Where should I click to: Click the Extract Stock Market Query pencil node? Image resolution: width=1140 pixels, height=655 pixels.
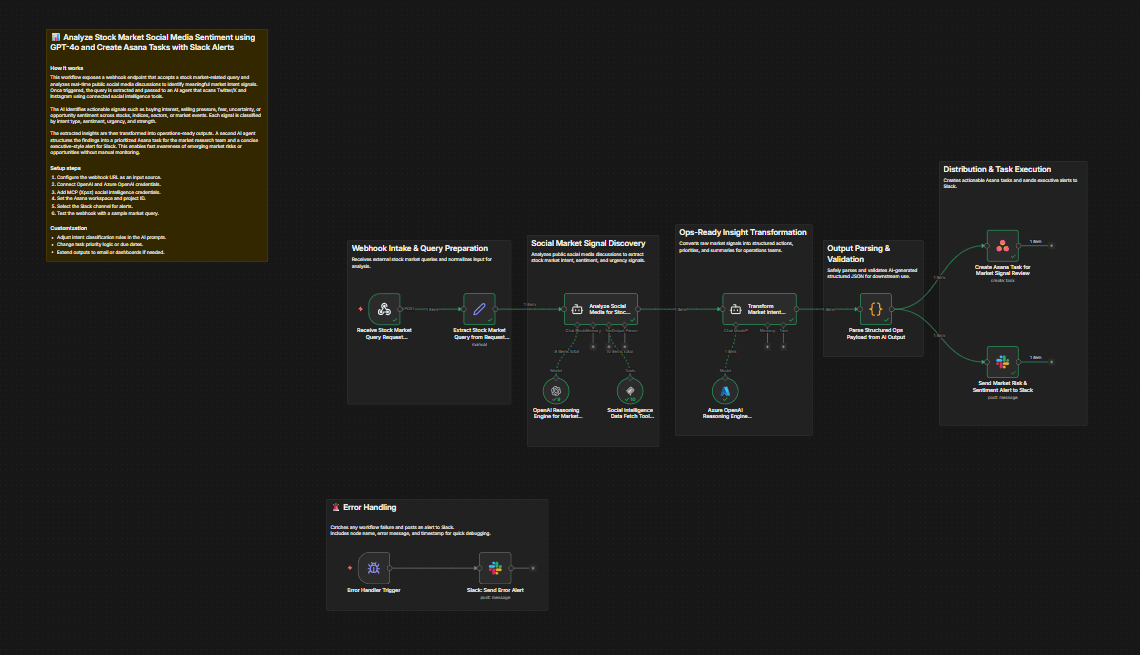coord(480,309)
